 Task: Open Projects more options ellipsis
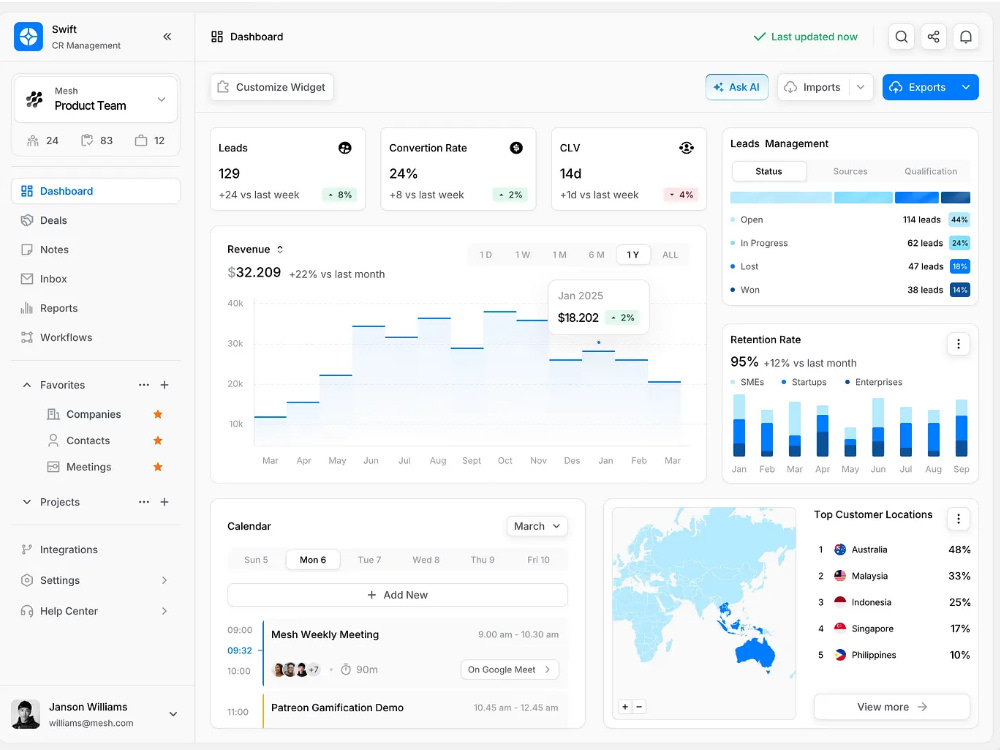[x=144, y=502]
